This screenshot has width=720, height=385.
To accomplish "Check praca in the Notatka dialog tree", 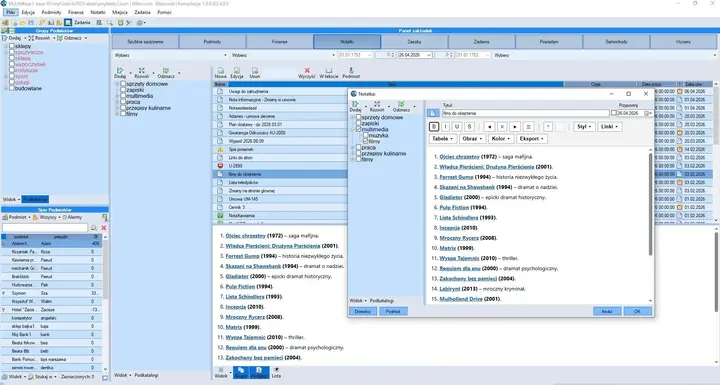I will [x=359, y=147].
